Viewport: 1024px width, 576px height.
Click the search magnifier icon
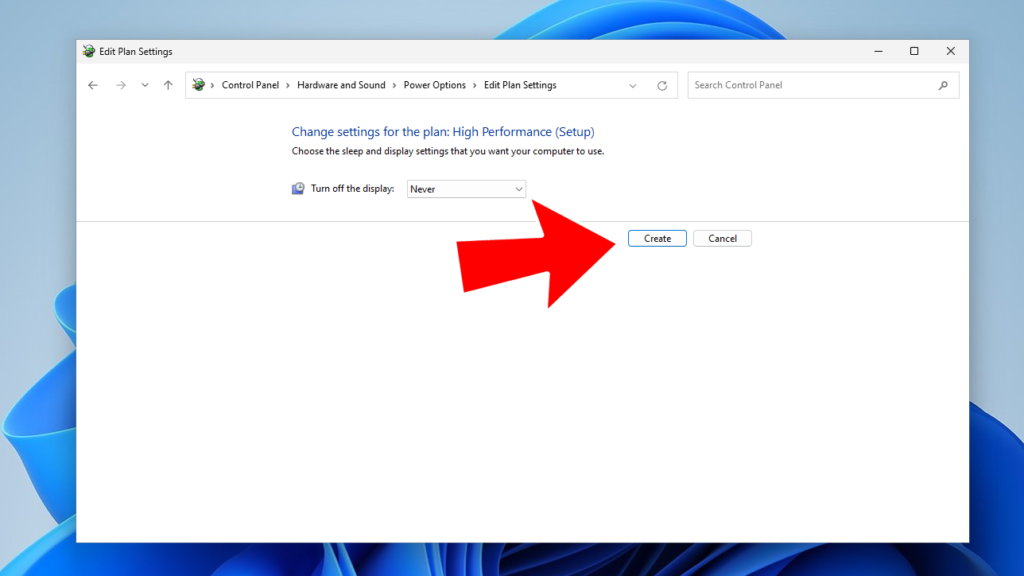point(943,86)
